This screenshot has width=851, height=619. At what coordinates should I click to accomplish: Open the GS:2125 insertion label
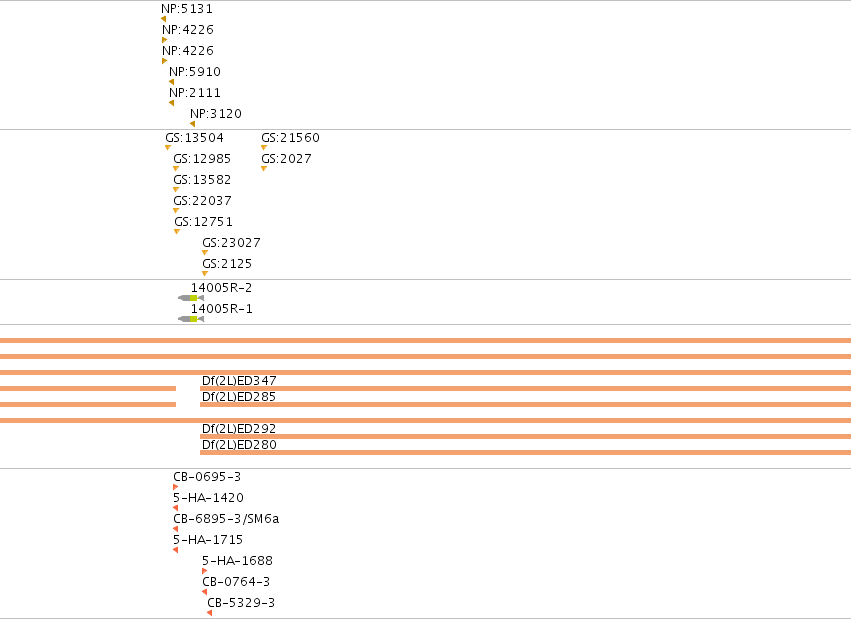tap(227, 264)
